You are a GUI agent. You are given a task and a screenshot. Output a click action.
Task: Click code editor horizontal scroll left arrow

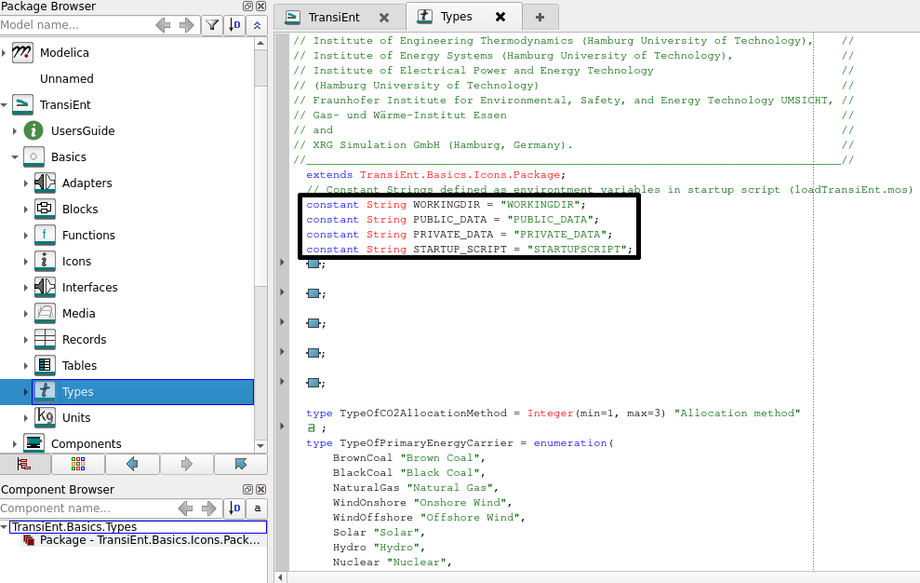point(280,578)
